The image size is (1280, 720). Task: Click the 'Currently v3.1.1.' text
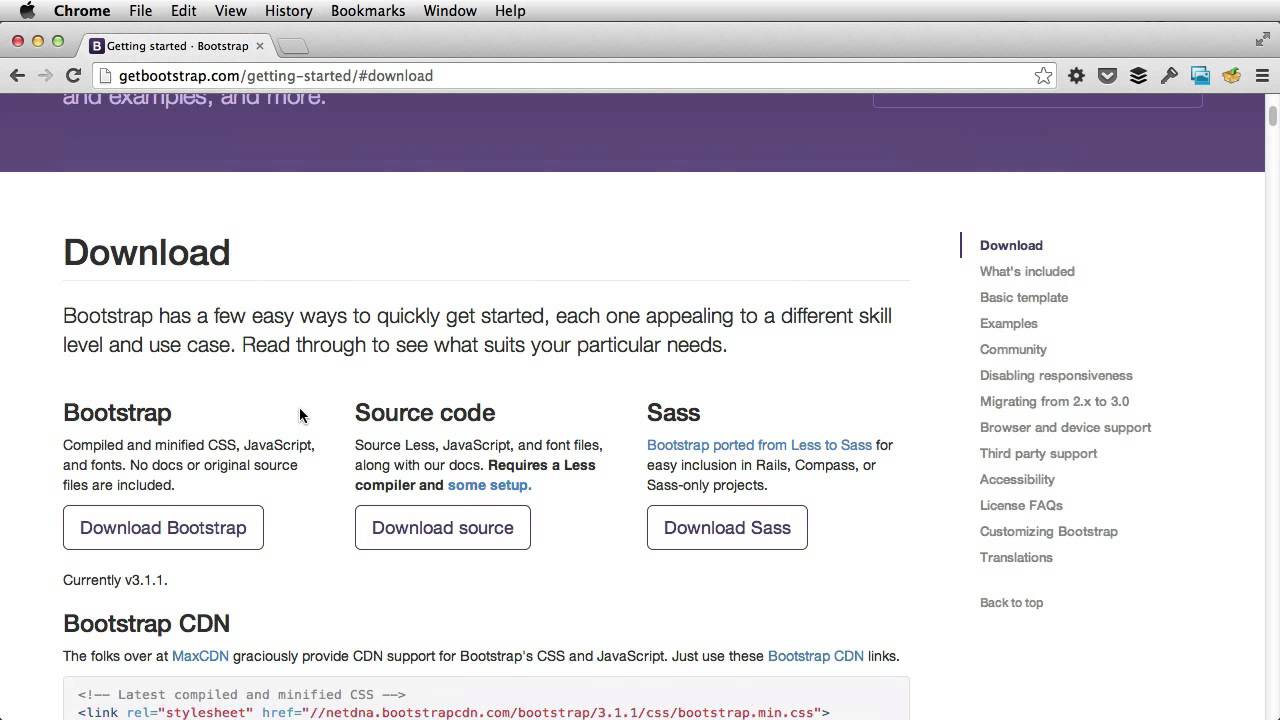115,580
